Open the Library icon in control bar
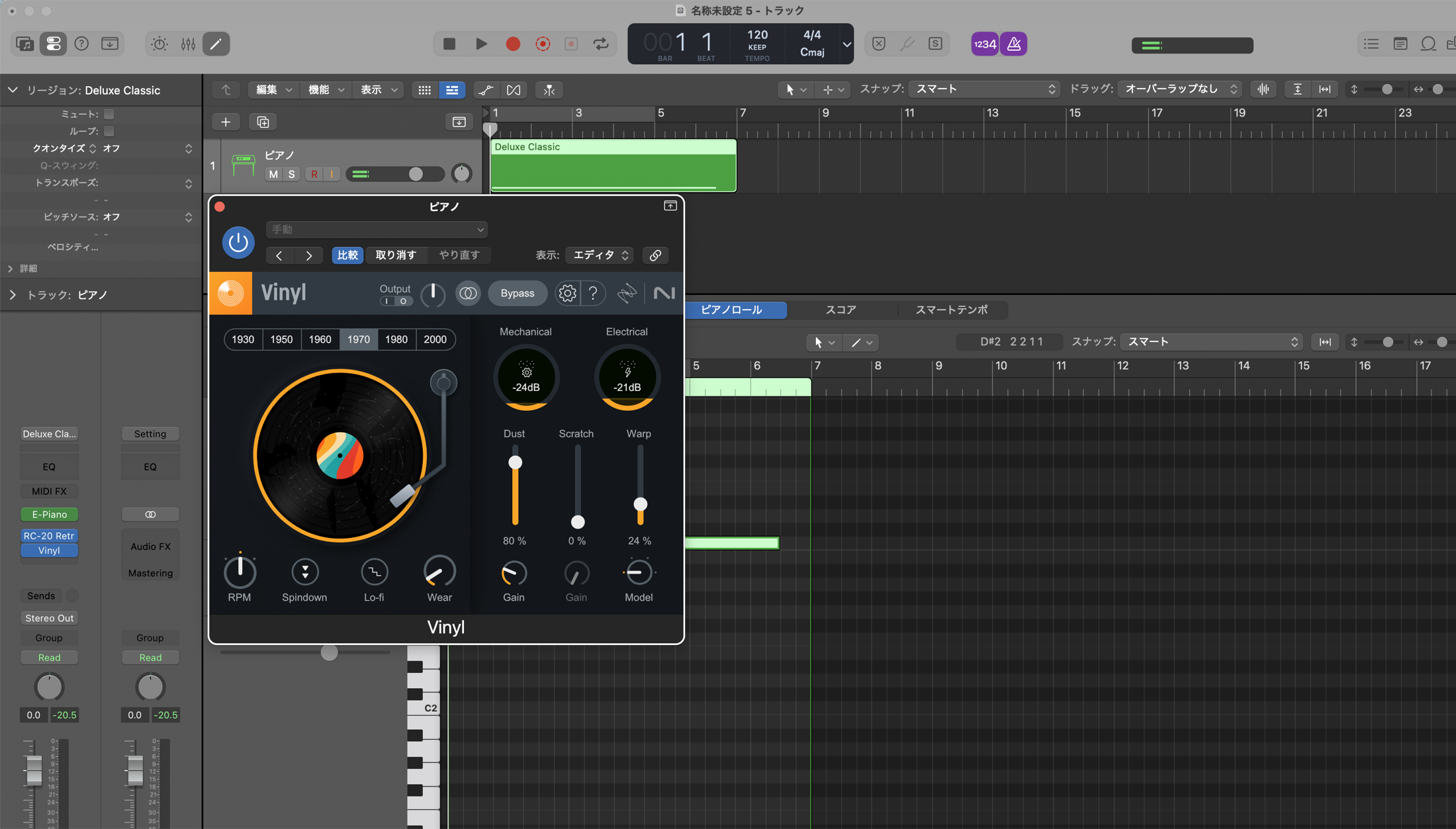This screenshot has height=829, width=1456. click(x=24, y=44)
